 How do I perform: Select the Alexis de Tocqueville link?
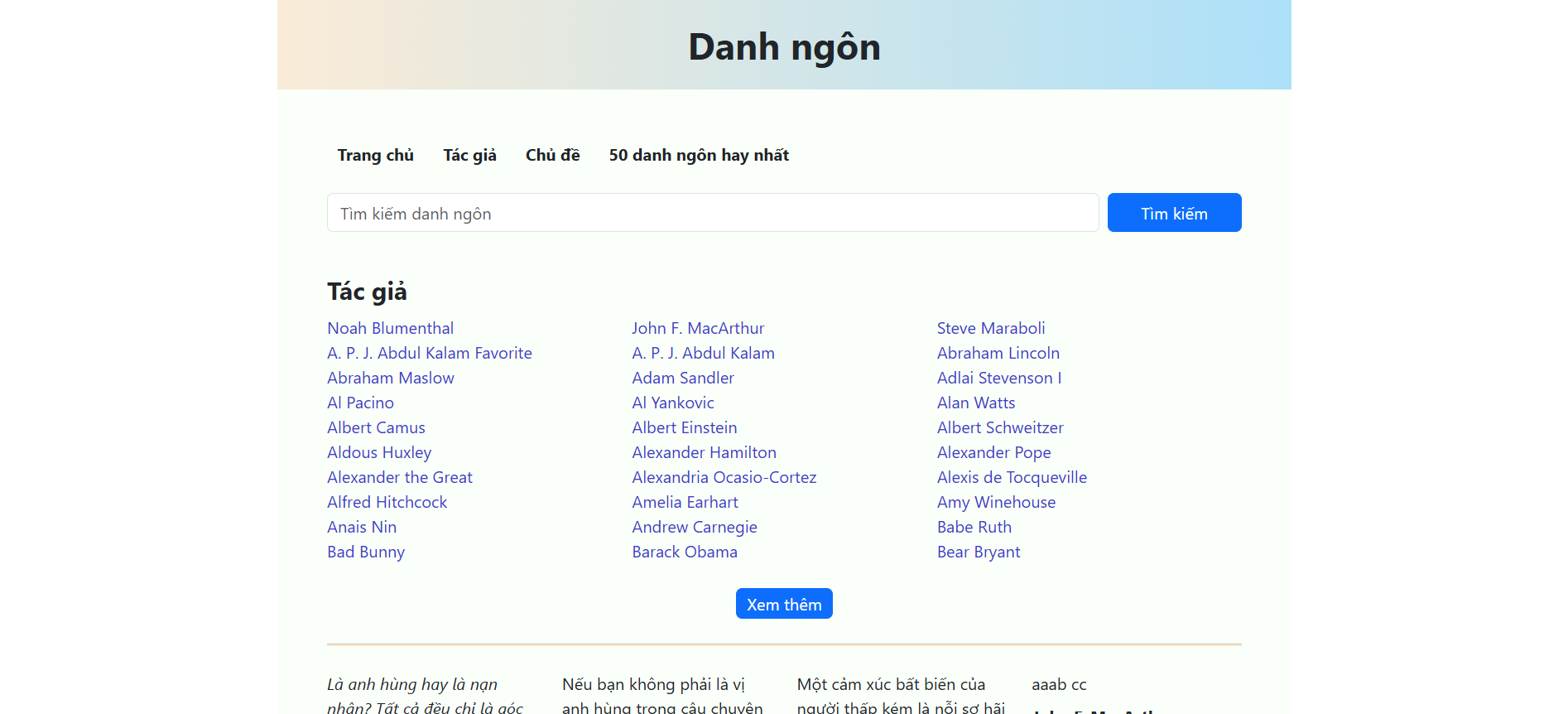point(1011,477)
